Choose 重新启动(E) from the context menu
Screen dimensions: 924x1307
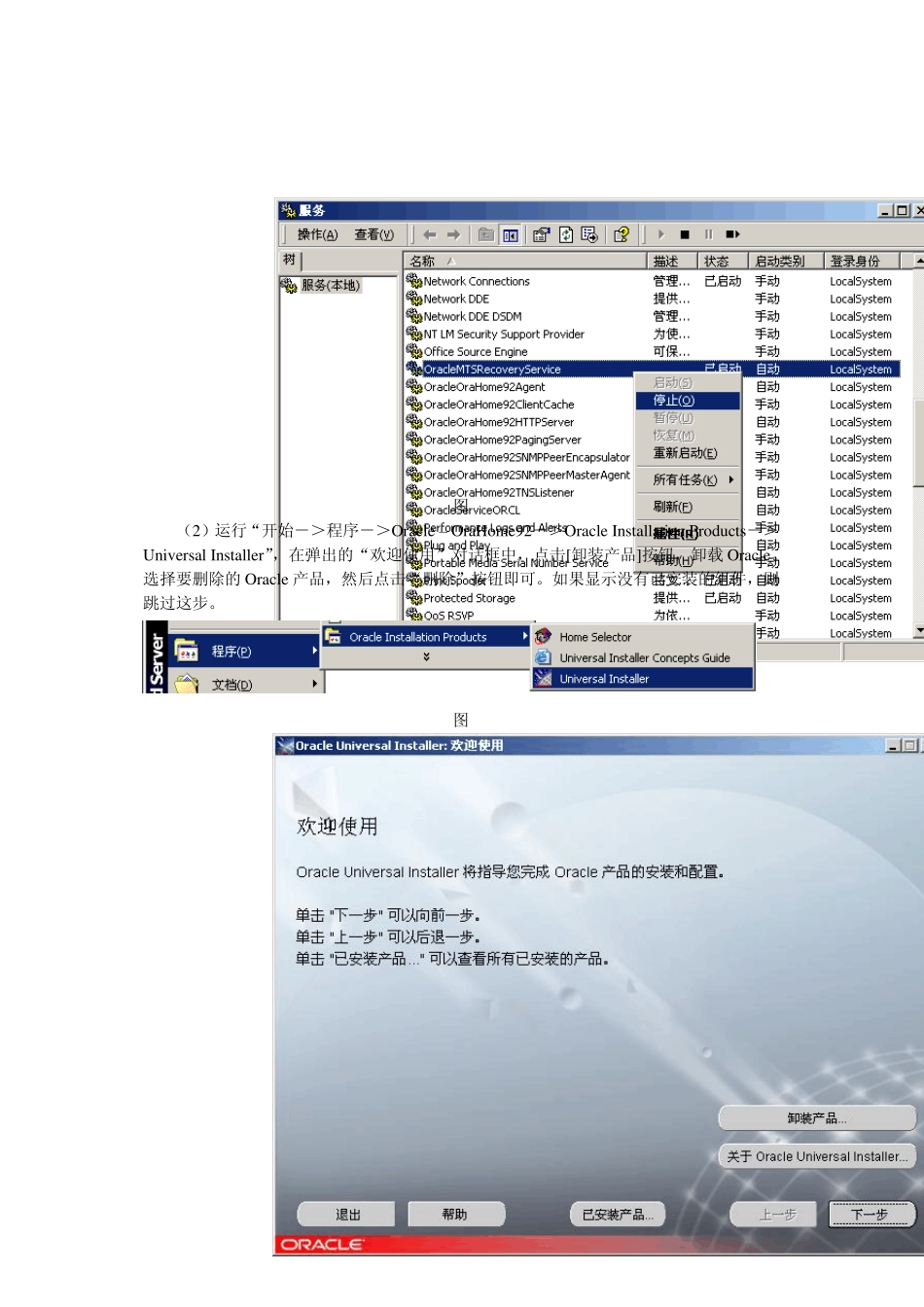(x=688, y=453)
